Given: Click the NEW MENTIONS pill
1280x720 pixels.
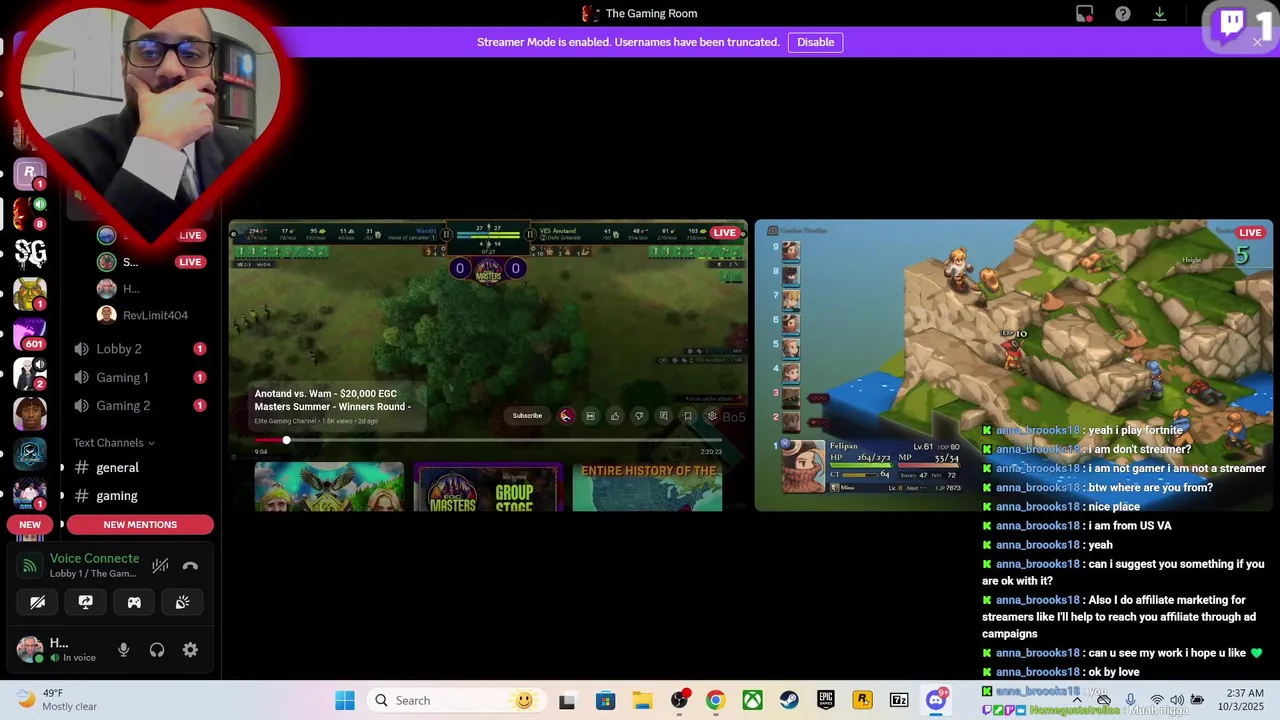Looking at the screenshot, I should pyautogui.click(x=140, y=524).
